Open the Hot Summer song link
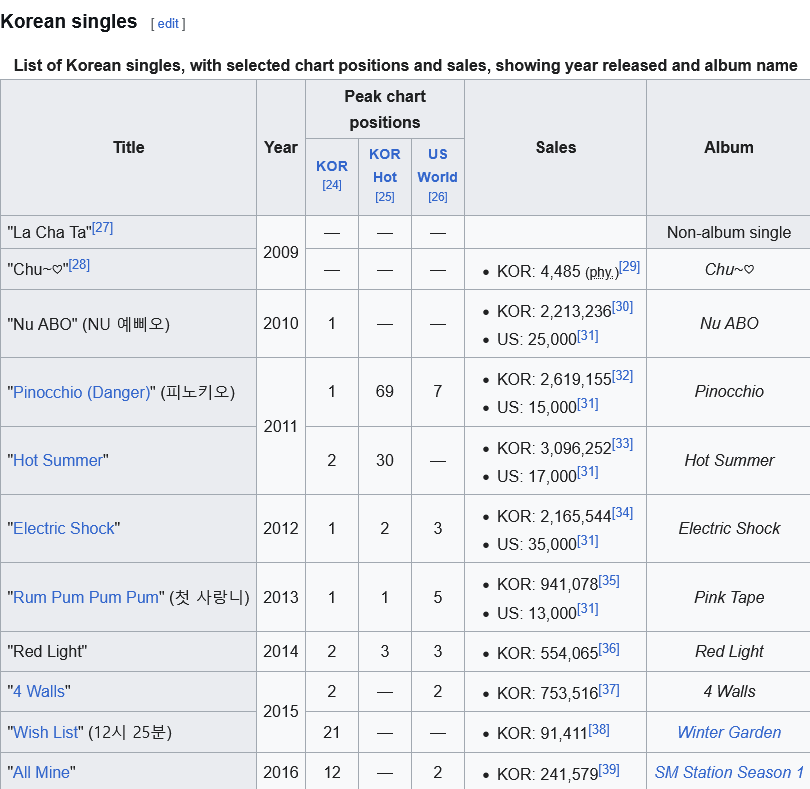 tap(58, 460)
